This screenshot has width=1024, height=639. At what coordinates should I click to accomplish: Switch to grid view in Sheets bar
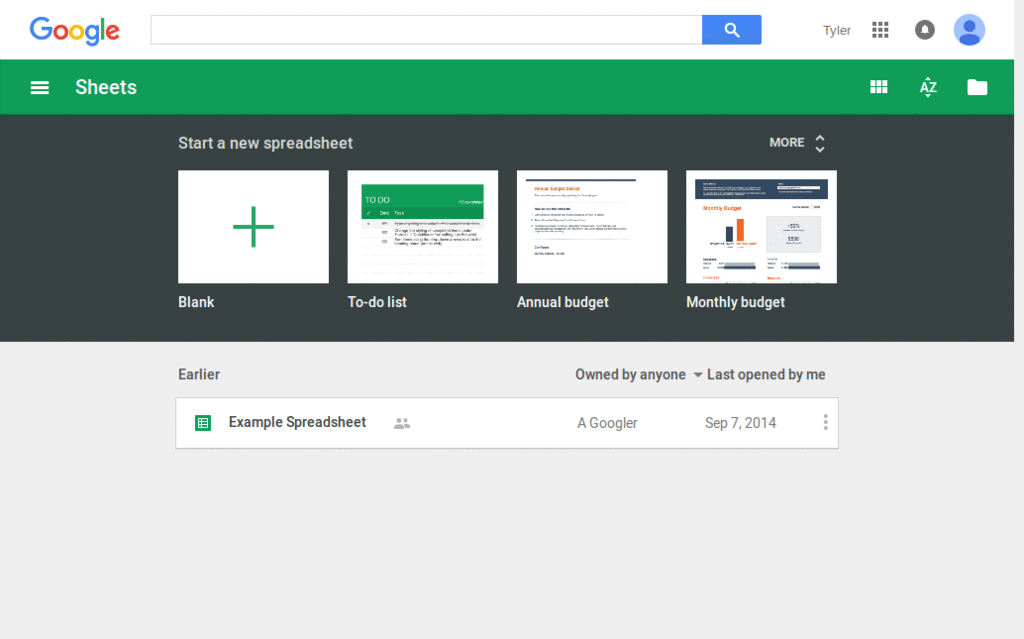[879, 87]
